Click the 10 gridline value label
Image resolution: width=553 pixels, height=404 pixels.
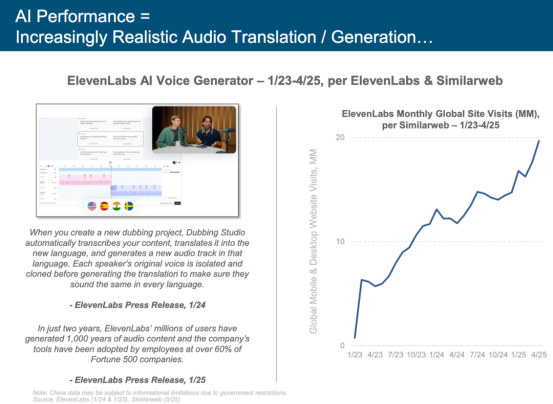[340, 241]
